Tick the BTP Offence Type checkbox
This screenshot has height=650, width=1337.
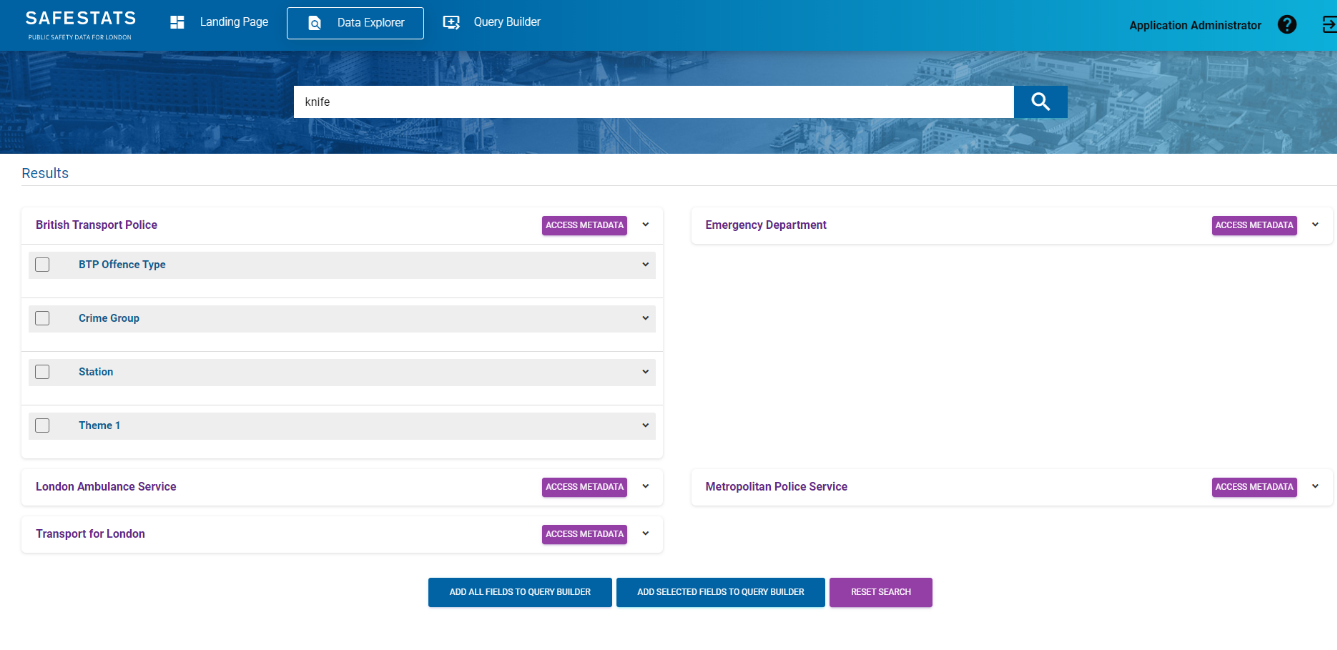[42, 265]
